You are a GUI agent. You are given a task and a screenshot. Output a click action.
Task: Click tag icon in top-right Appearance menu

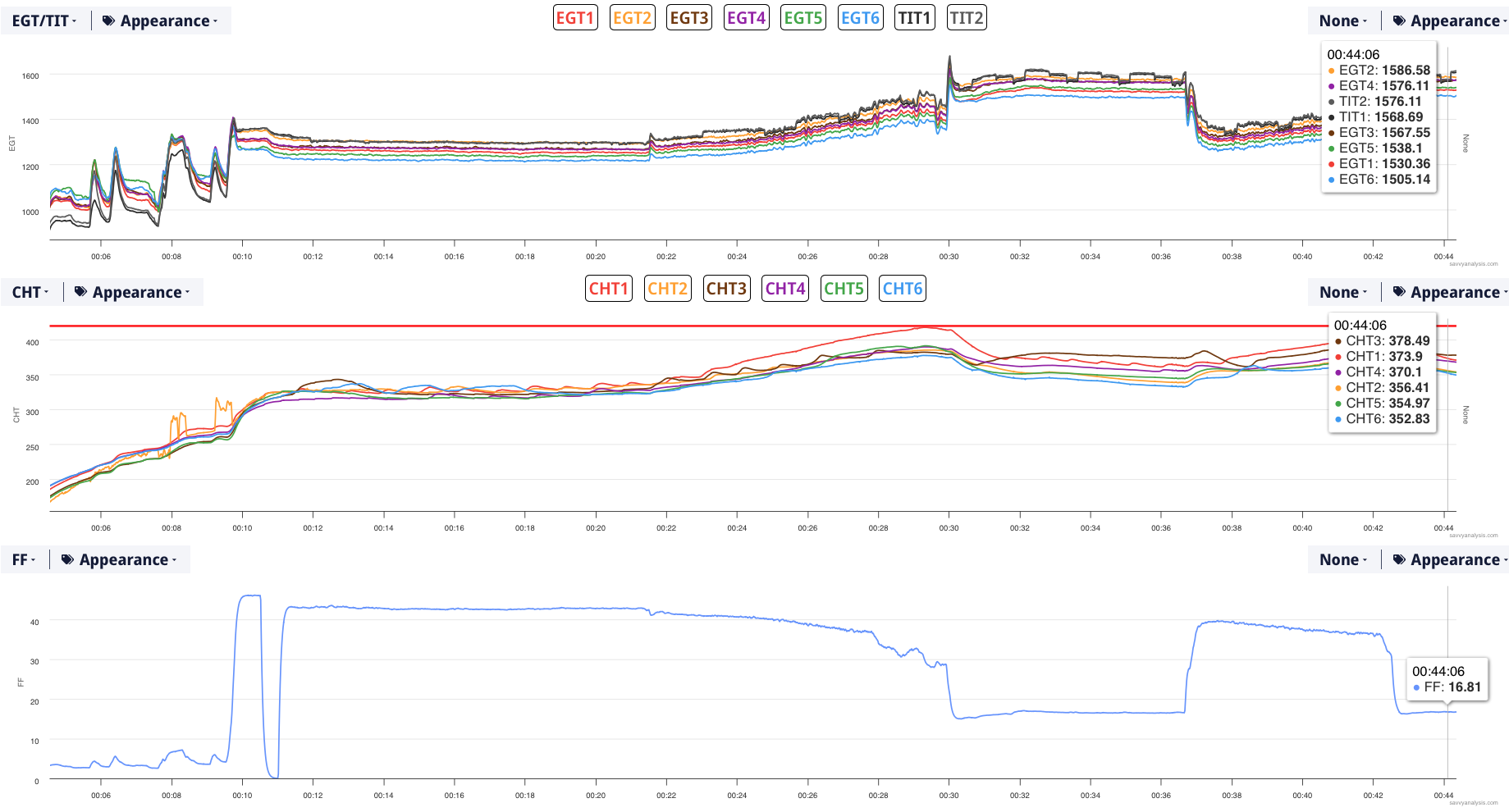[x=1399, y=21]
